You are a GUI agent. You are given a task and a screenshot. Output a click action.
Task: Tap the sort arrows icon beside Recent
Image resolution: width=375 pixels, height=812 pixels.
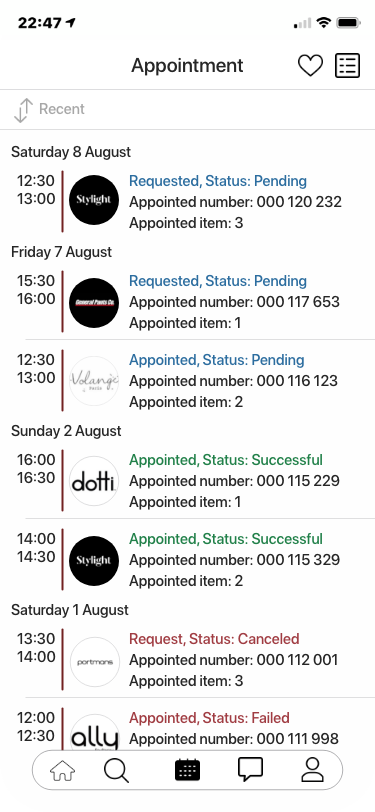tap(22, 110)
